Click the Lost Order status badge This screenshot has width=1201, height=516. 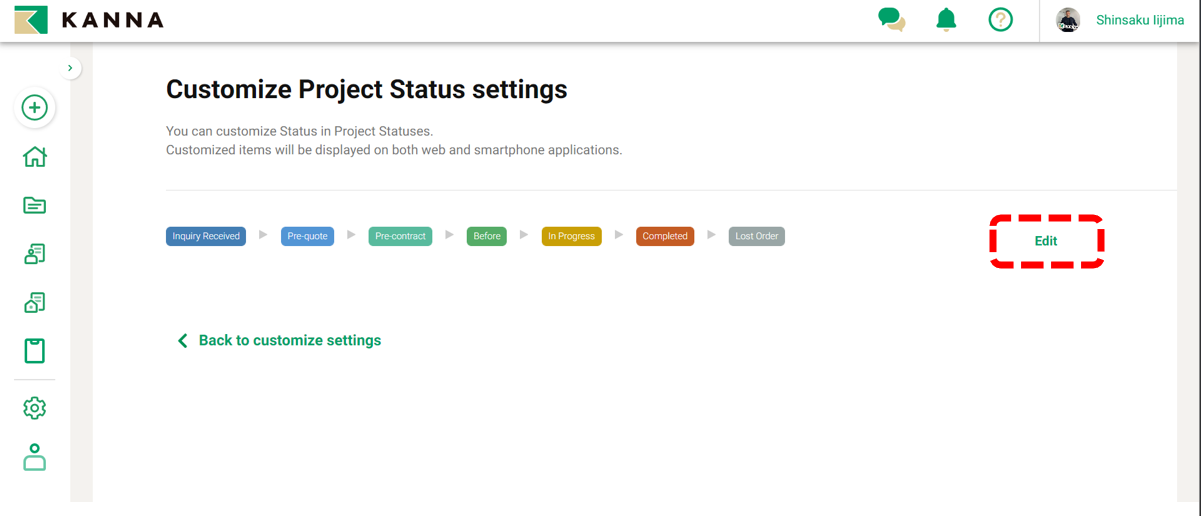[x=756, y=237]
